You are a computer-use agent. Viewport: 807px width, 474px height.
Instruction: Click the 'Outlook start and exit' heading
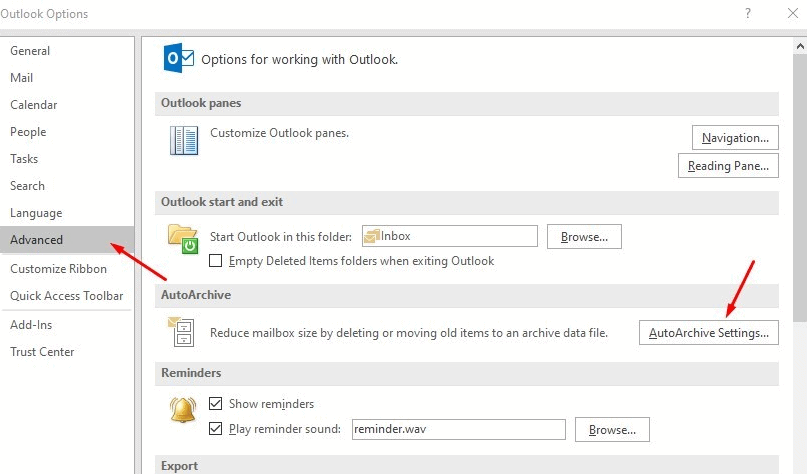tap(222, 202)
